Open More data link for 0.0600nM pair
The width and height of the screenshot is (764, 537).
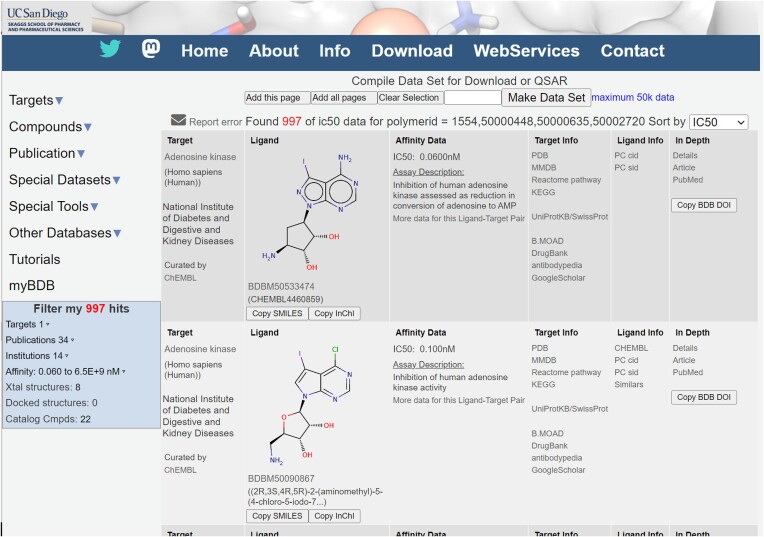tap(458, 218)
